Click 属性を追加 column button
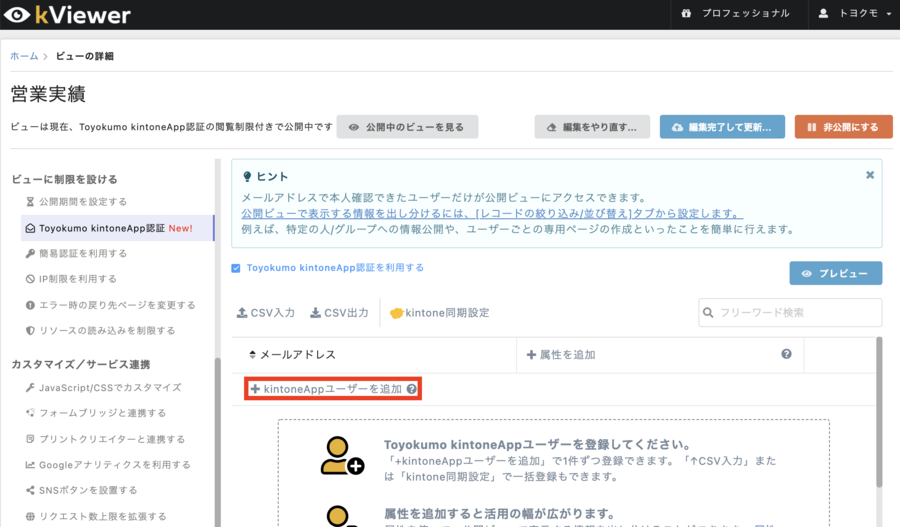Image resolution: width=900 pixels, height=527 pixels. [561, 355]
